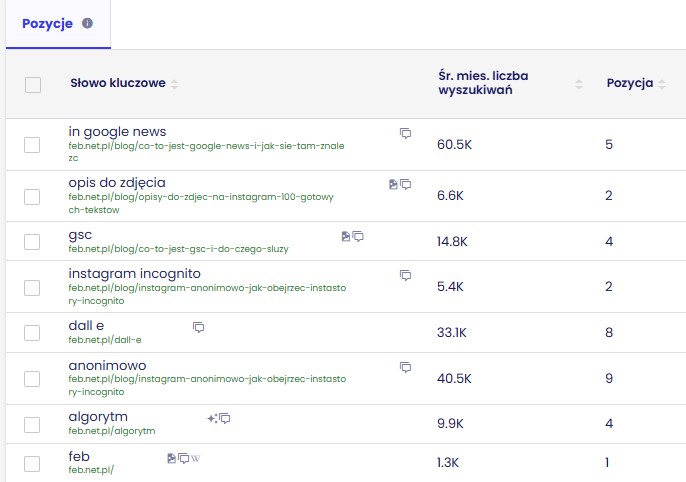Sort by Śr. mies. liczba wyszukiwań arrows

[578, 84]
